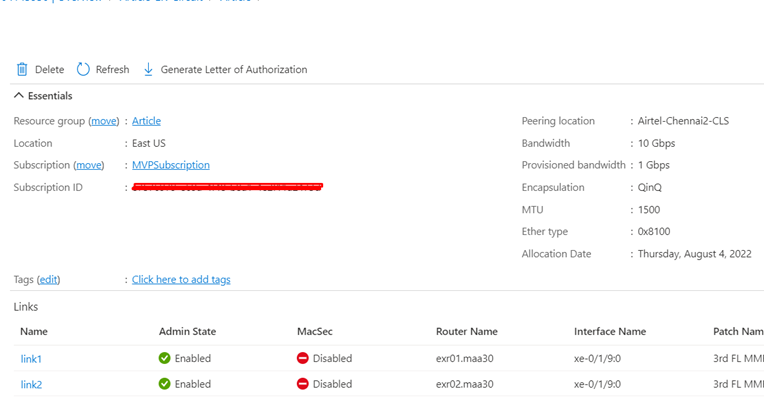Edit tags using the edit link

click(48, 280)
